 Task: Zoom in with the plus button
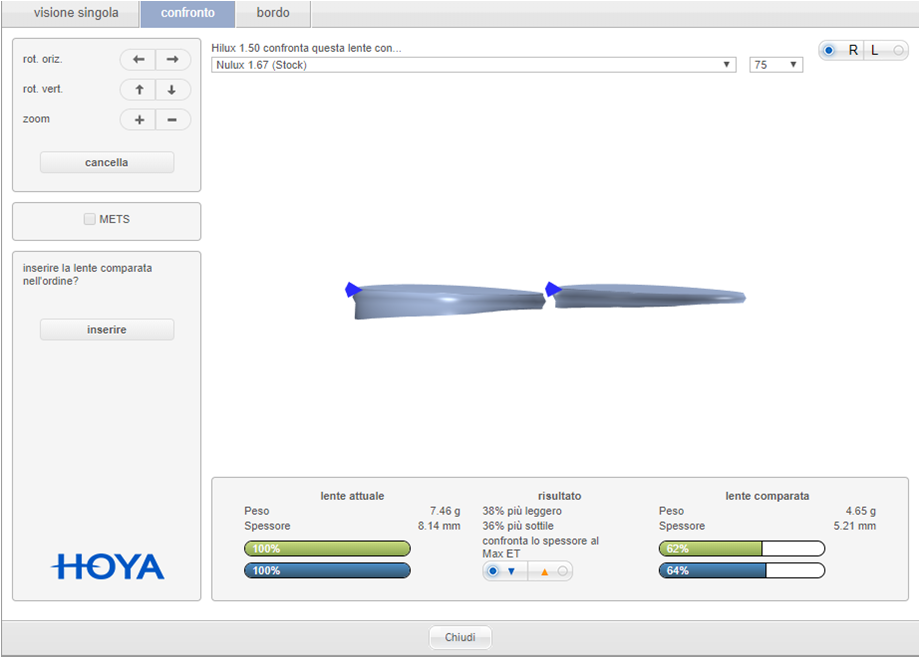pos(138,120)
